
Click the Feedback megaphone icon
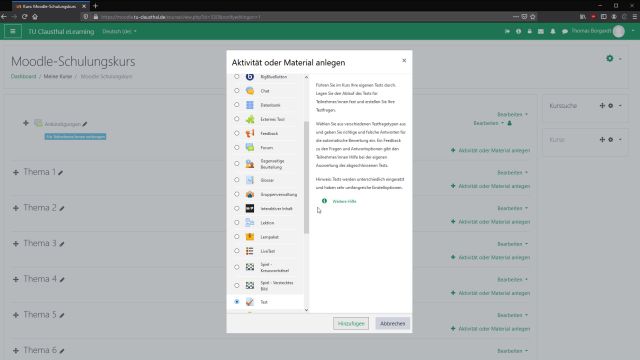click(250, 133)
